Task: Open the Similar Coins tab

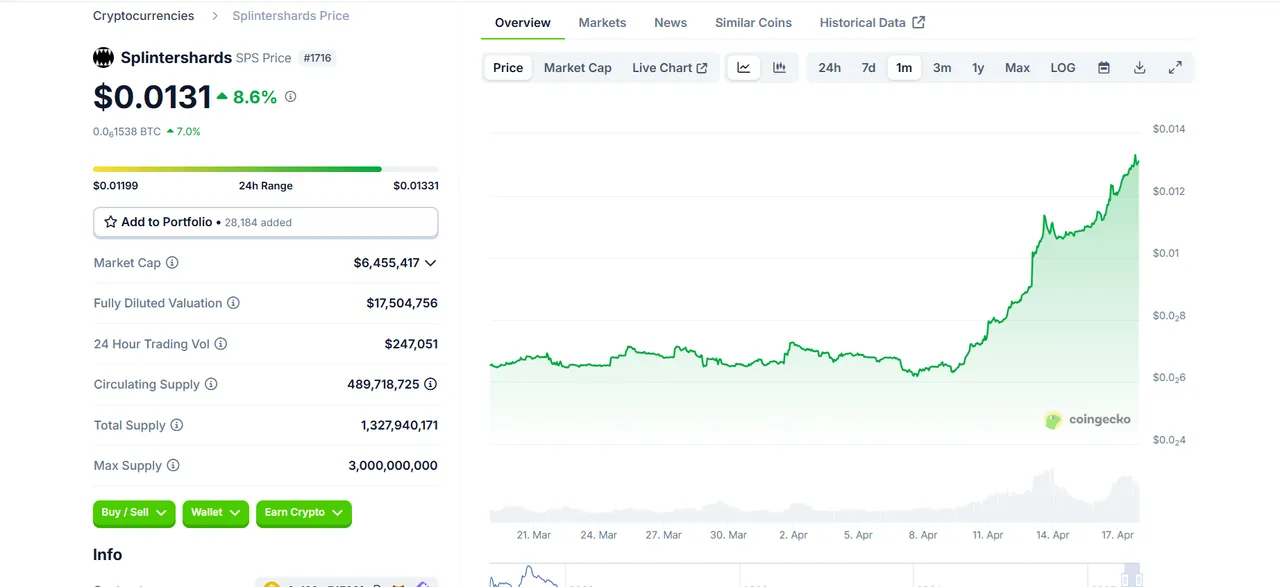Action: click(x=753, y=22)
